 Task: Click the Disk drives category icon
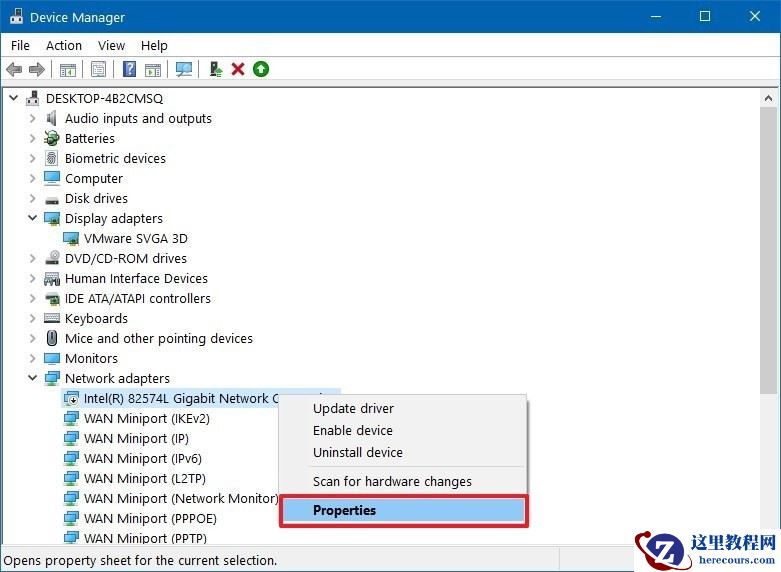tap(52, 200)
